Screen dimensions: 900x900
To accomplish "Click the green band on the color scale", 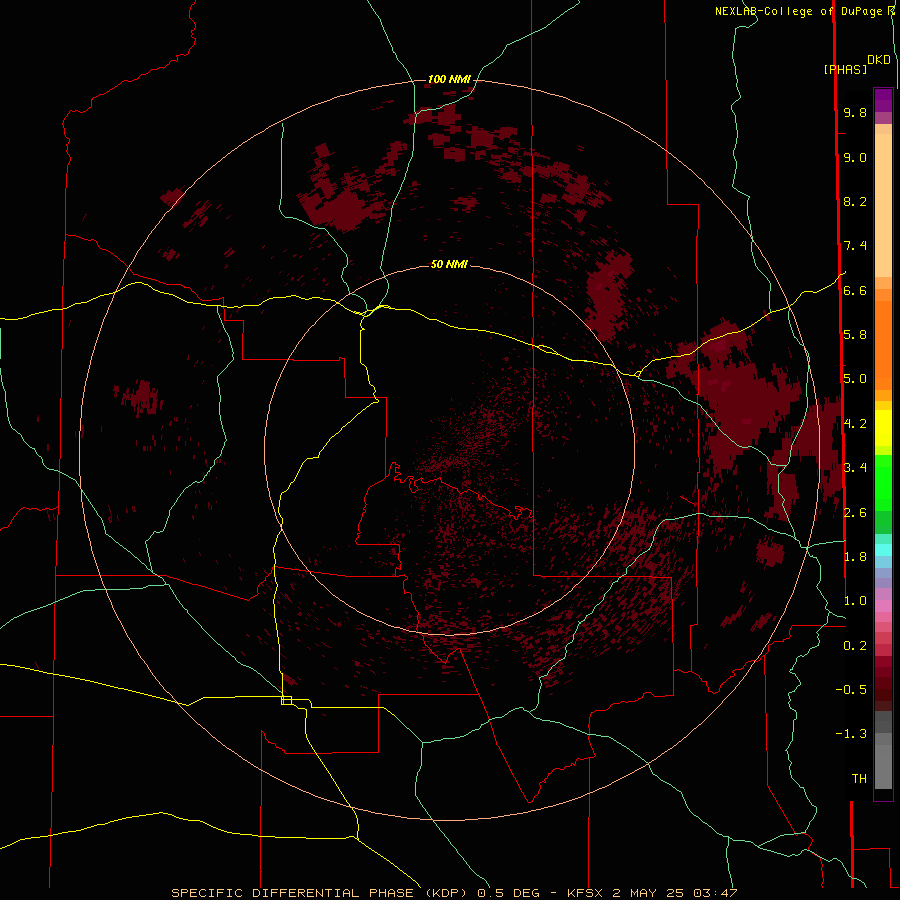I will tap(883, 483).
